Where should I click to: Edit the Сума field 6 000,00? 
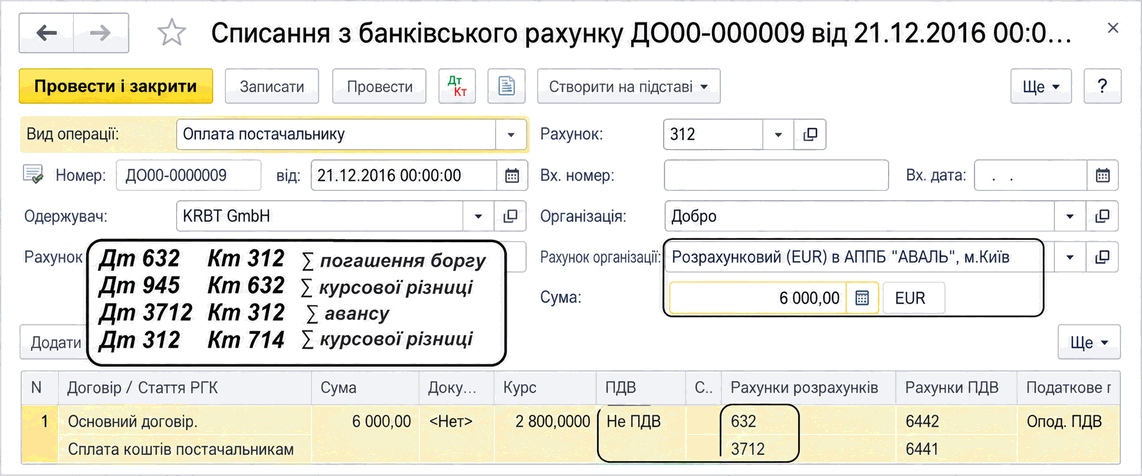click(x=758, y=298)
